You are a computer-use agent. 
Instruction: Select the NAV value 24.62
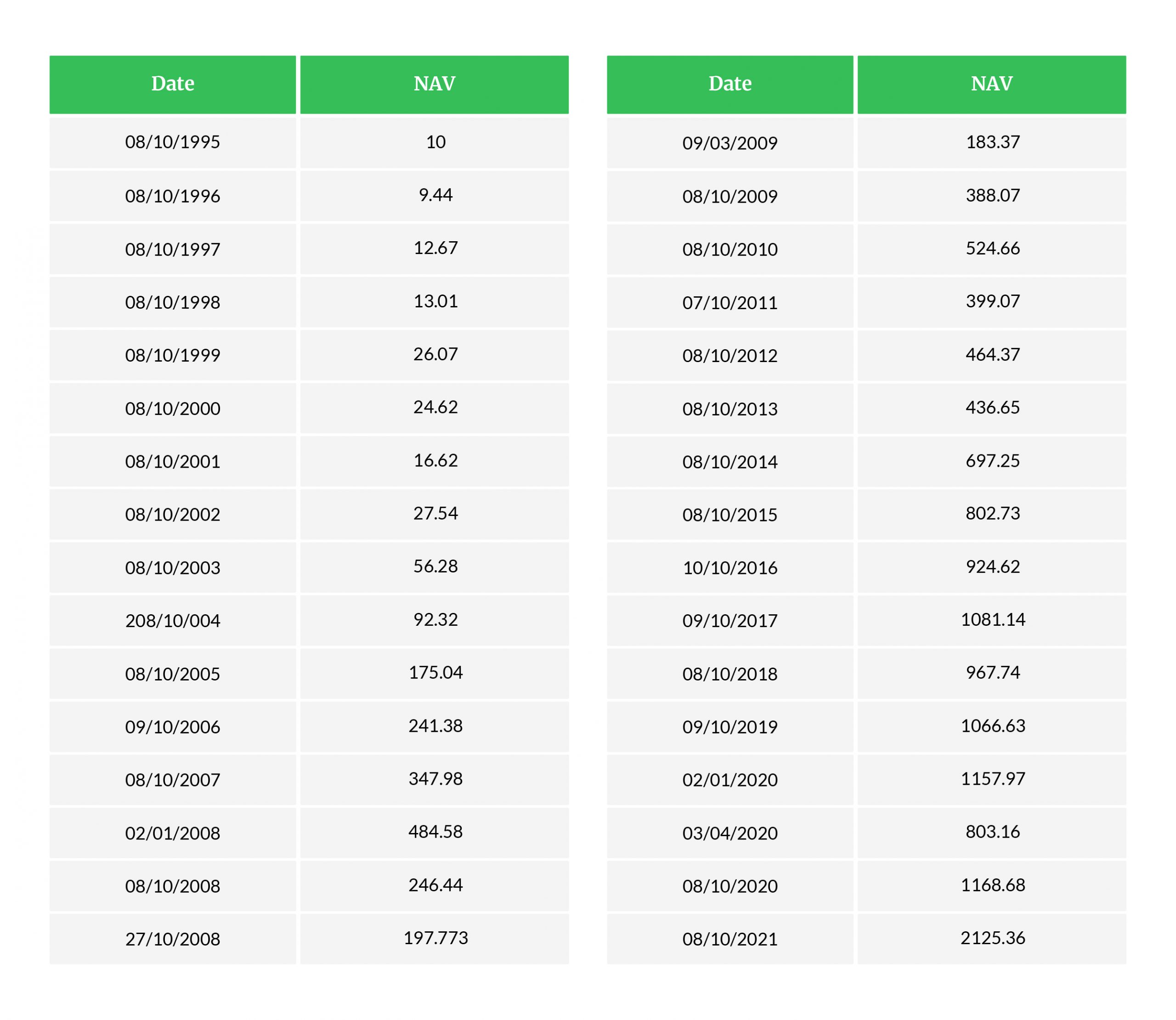point(435,407)
